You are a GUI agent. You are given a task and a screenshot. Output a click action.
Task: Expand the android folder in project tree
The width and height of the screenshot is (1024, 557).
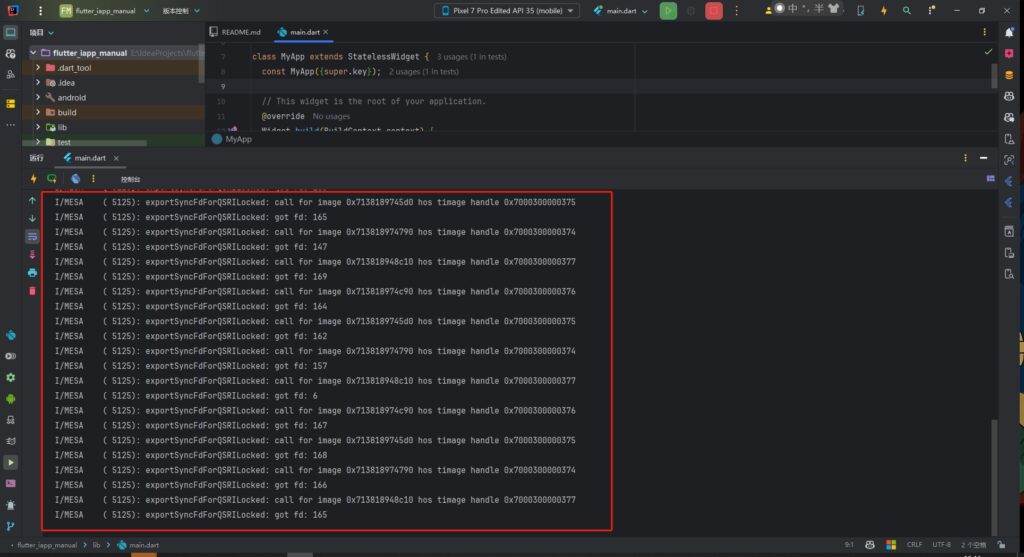38,97
